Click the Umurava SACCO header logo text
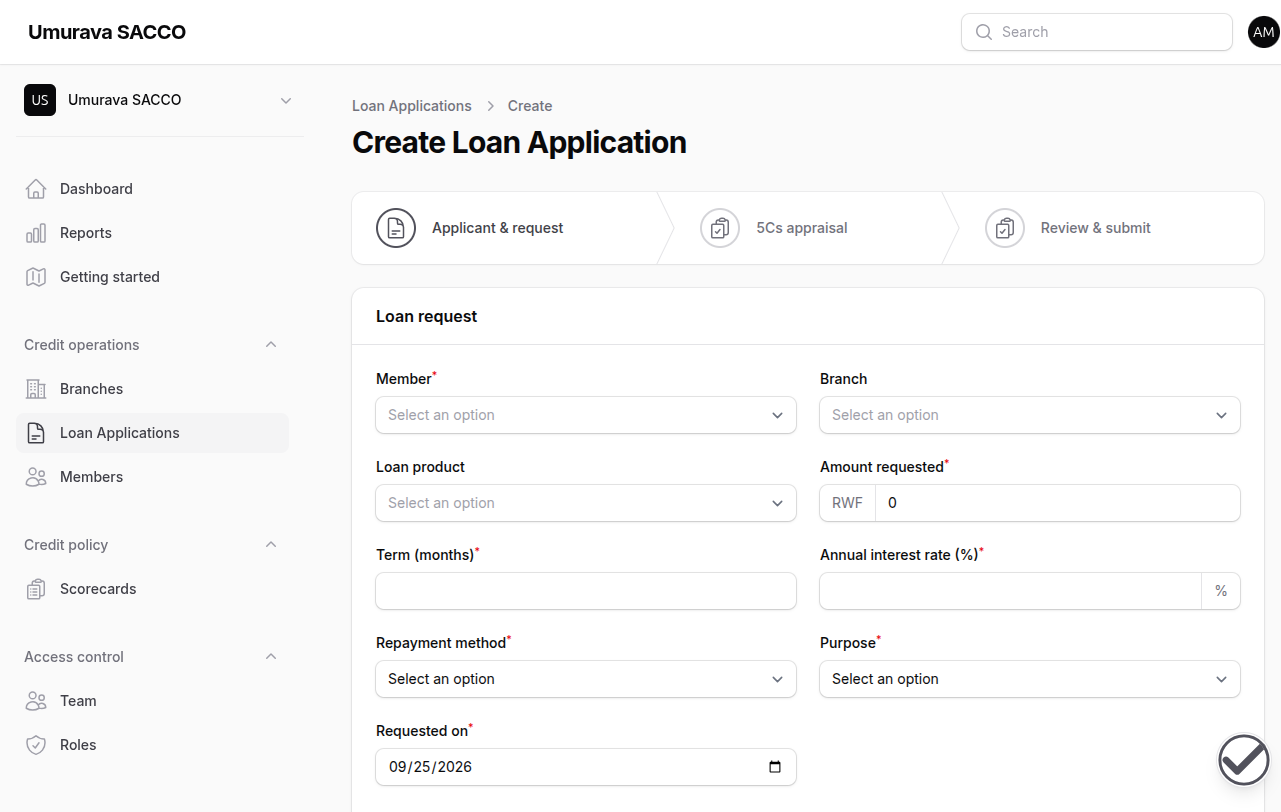Image resolution: width=1281 pixels, height=812 pixels. point(107,32)
